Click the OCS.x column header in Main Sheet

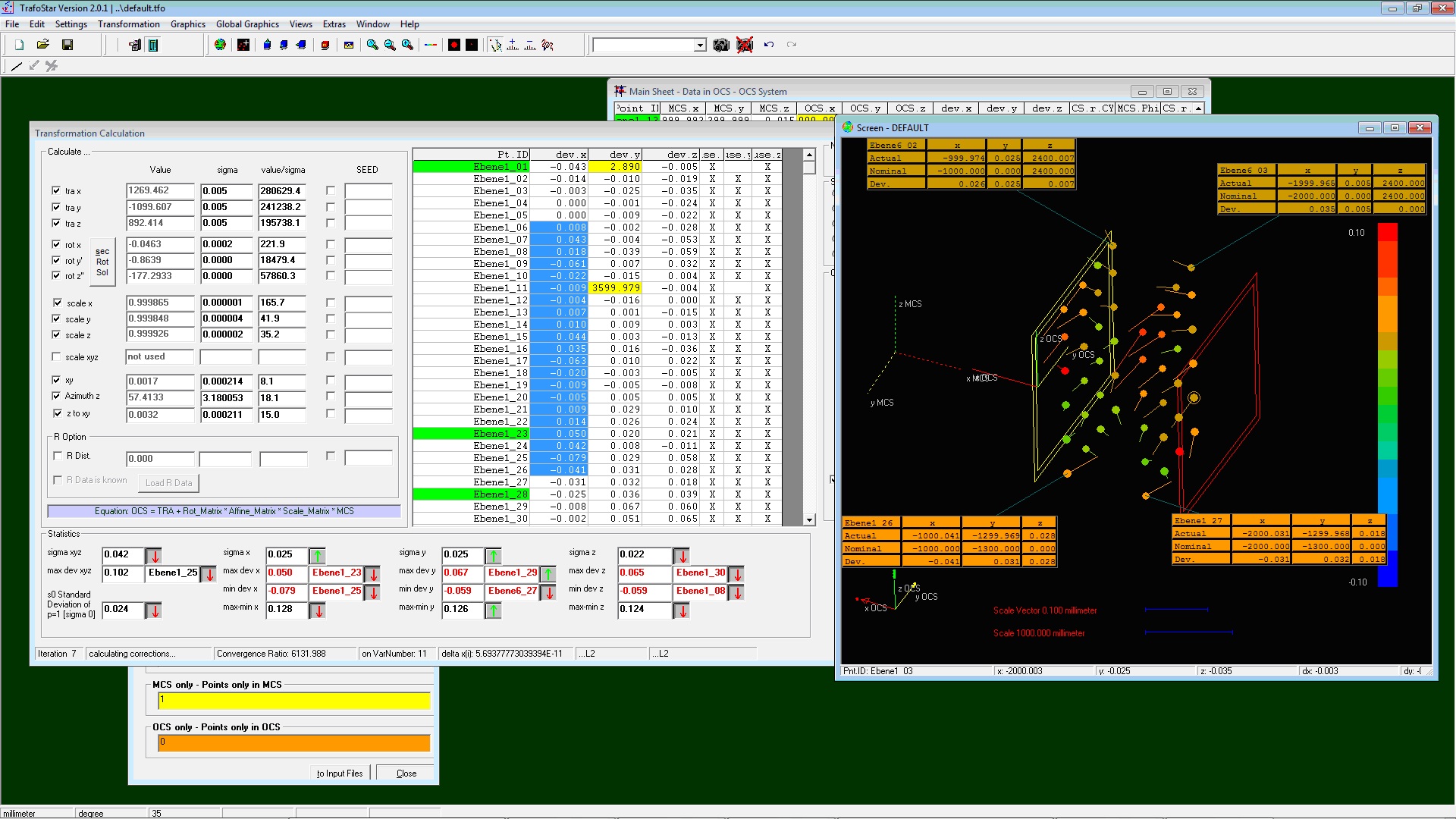[820, 108]
